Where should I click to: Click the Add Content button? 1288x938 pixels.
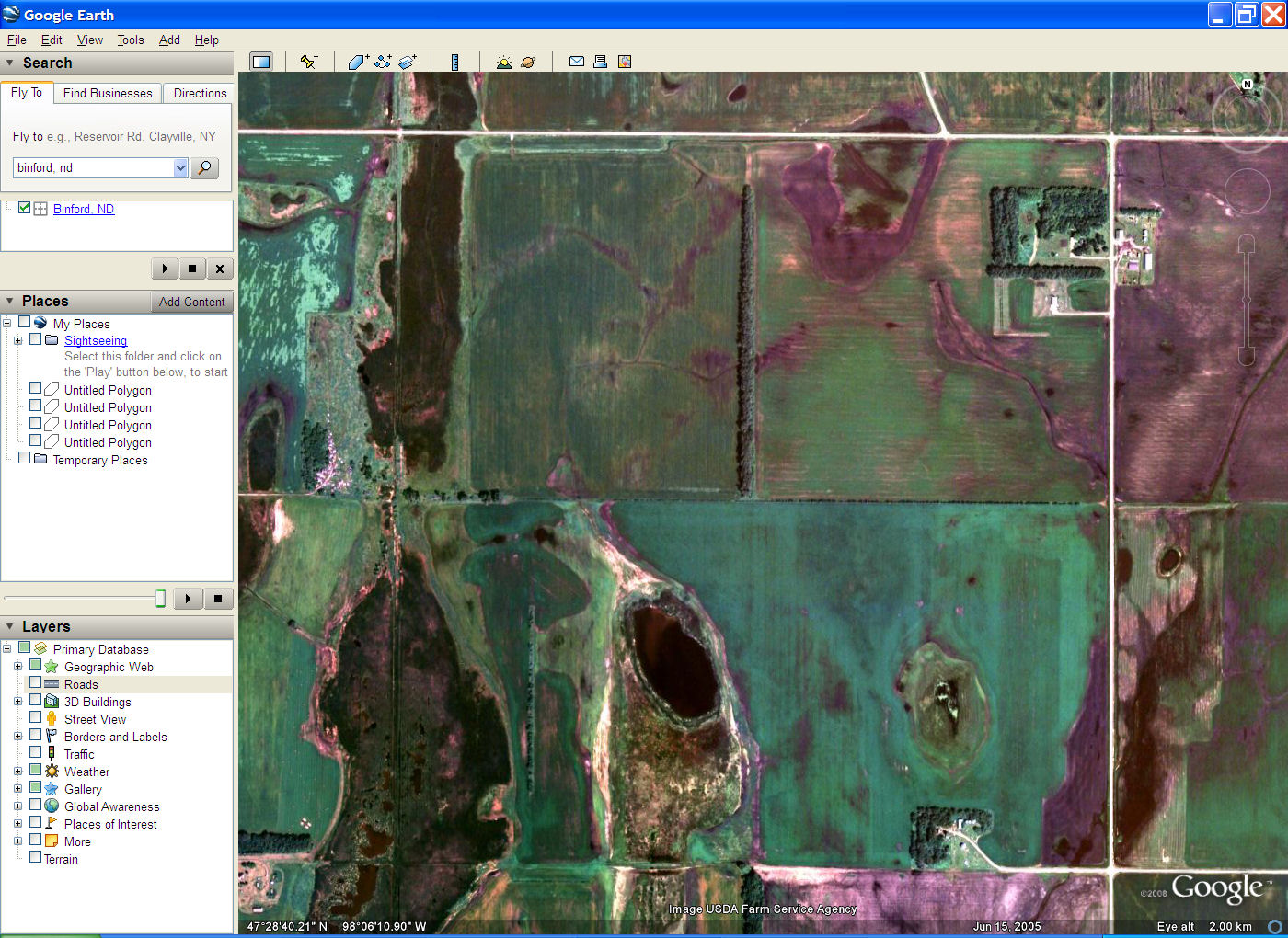[191, 302]
